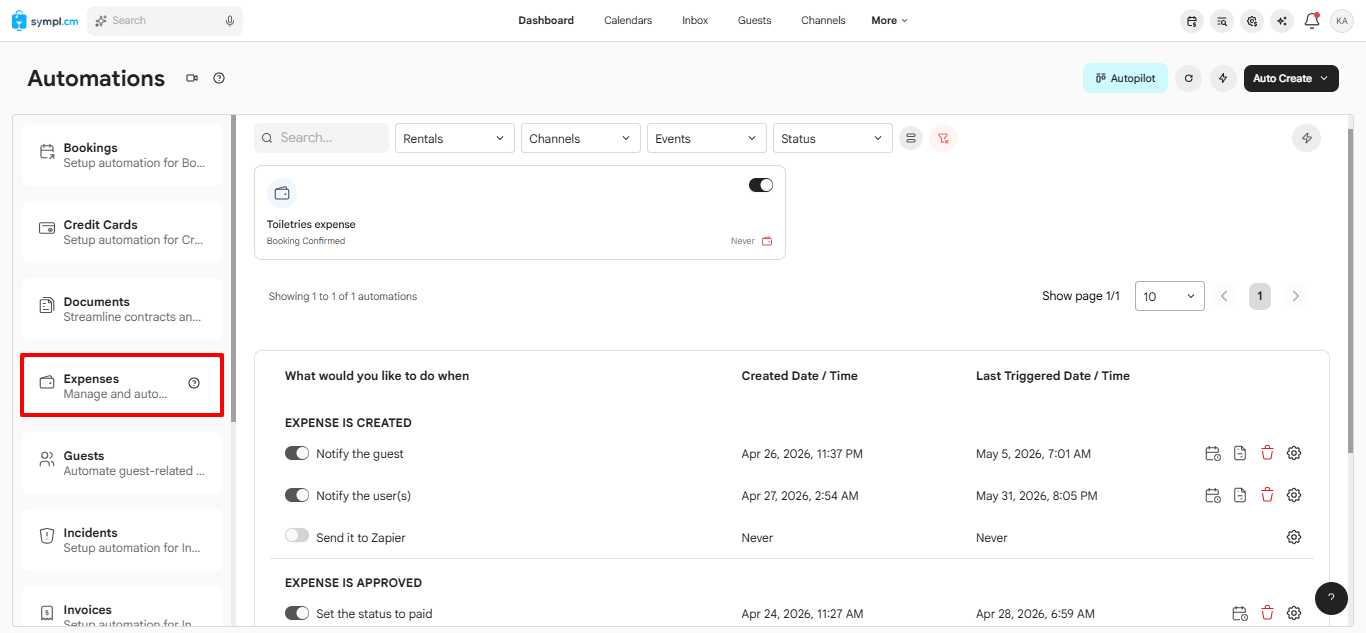Screen dimensions: 1366x633
Task: Expand the Auto Create dropdown button
Action: coord(1291,78)
